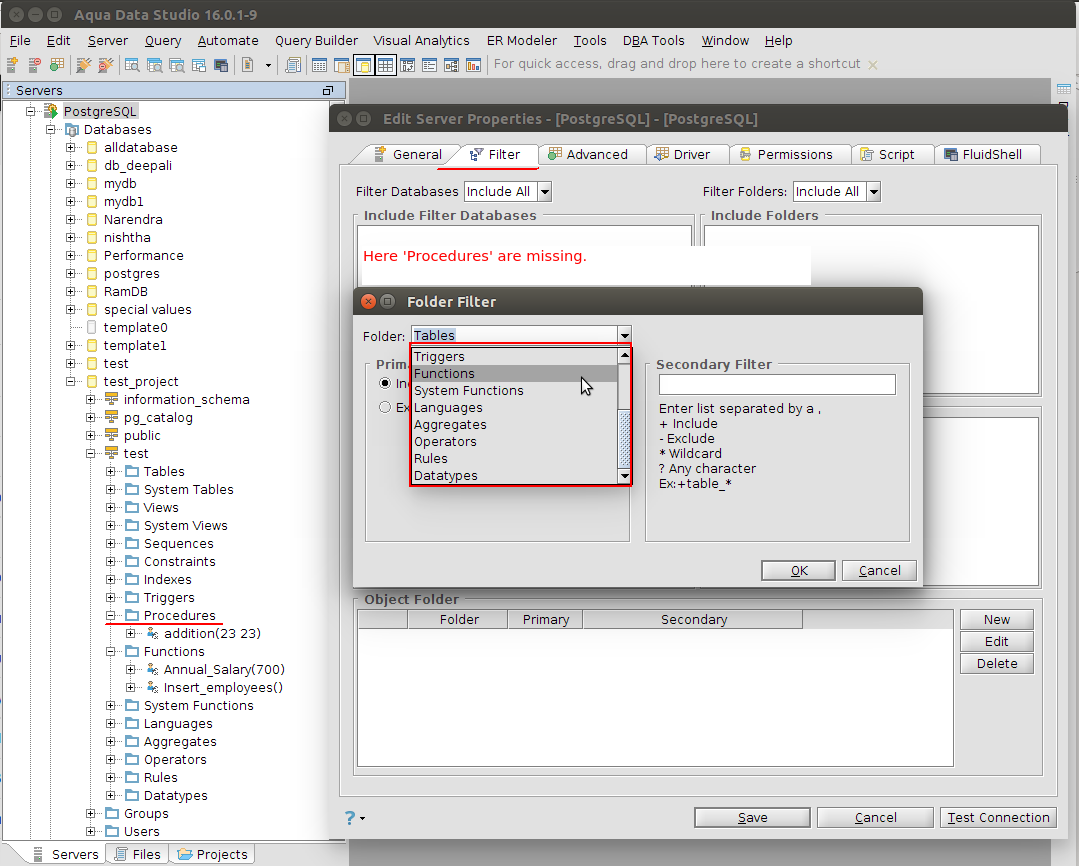Image resolution: width=1079 pixels, height=866 pixels.
Task: Click the public schema icon
Action: (x=111, y=435)
